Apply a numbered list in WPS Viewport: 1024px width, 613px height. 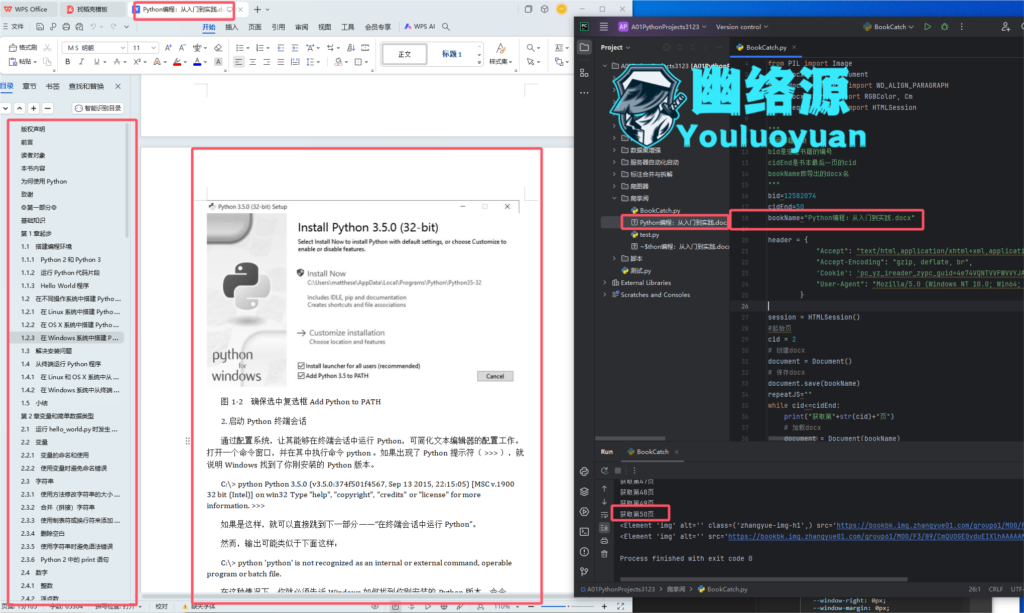pyautogui.click(x=260, y=48)
